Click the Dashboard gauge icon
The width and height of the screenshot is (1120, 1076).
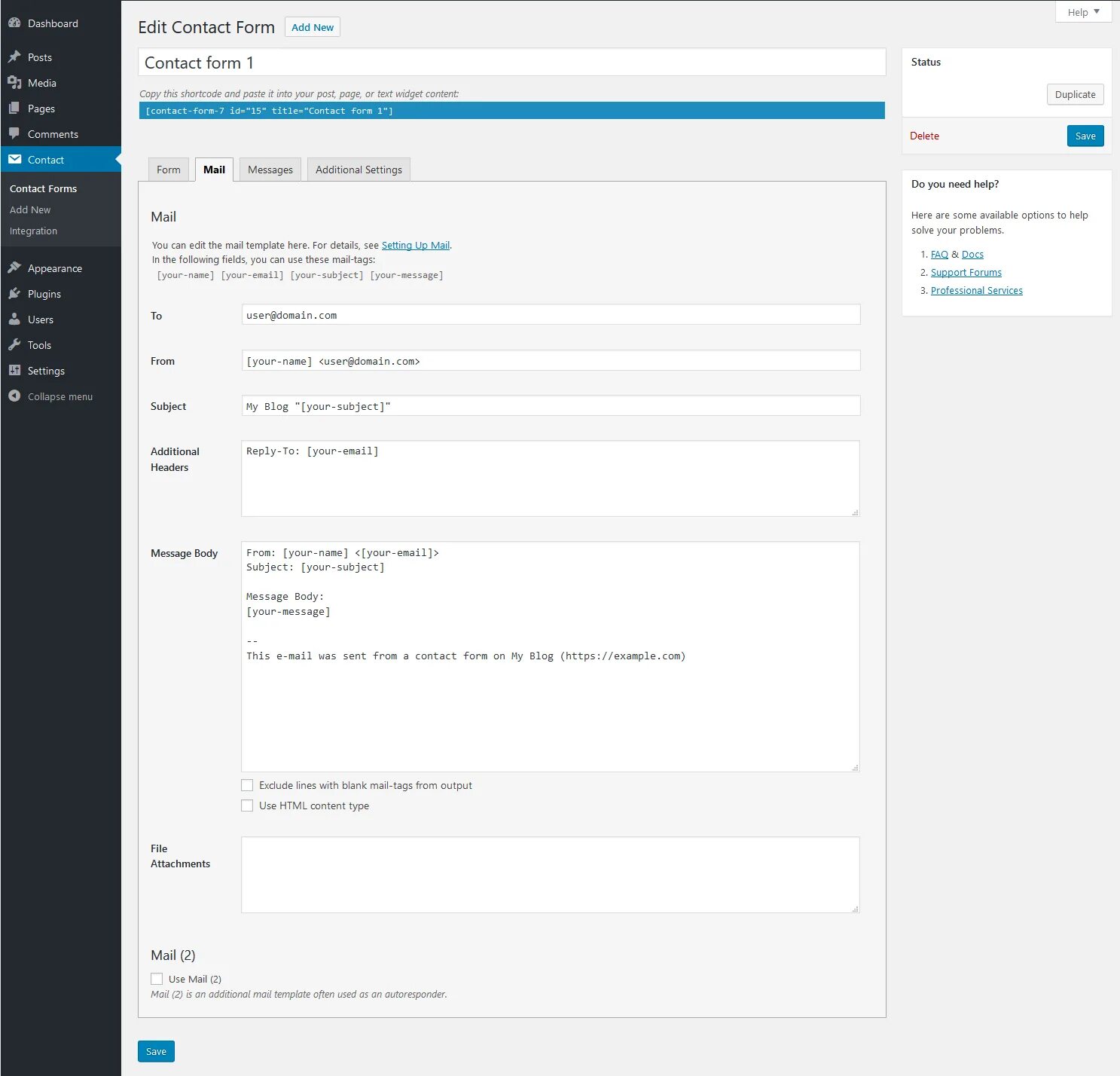click(14, 23)
